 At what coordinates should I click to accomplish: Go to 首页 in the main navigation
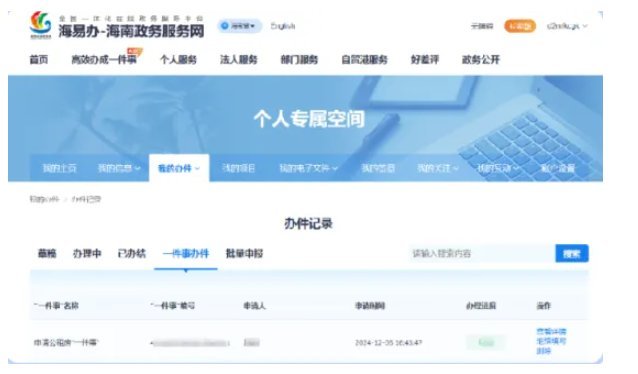coord(39,60)
